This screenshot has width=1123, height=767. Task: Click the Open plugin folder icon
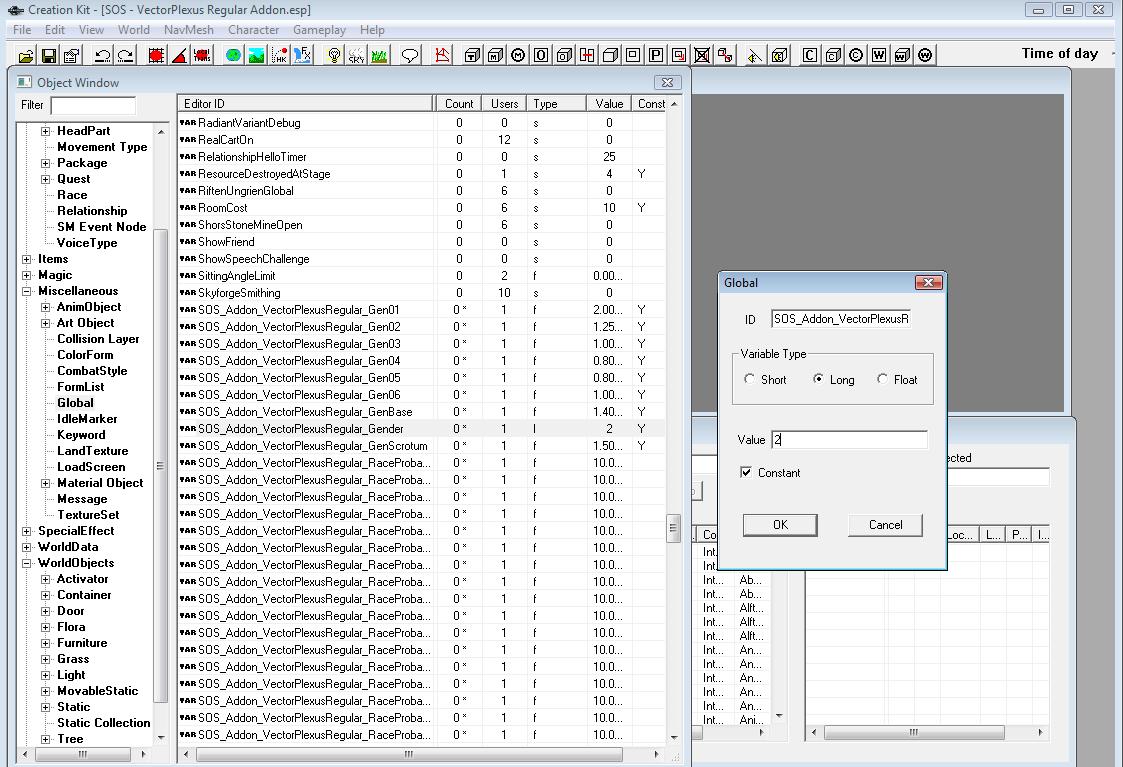(26, 55)
